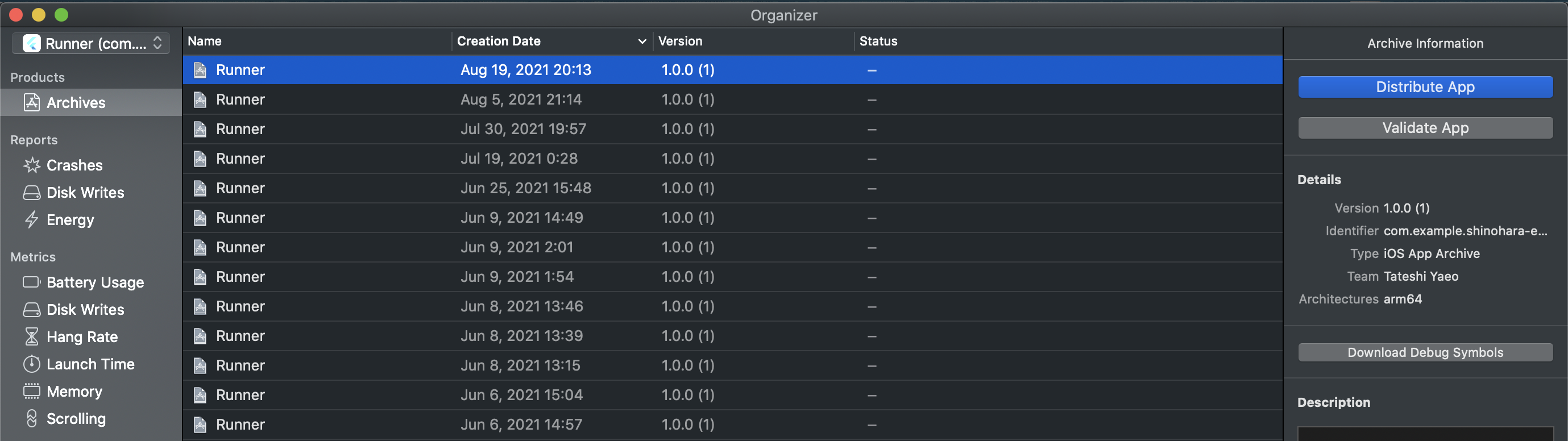
Task: Click archive icon for Jul 19, 2021 archive
Action: pos(200,159)
